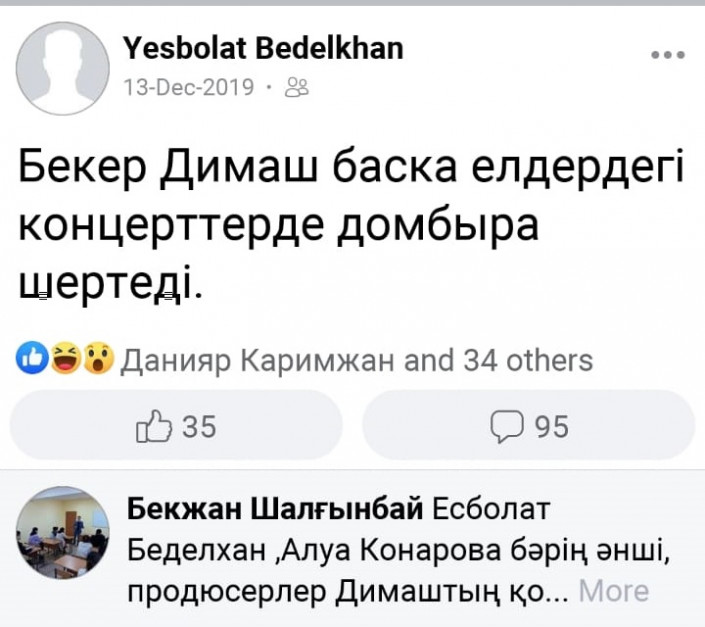This screenshot has width=705, height=627.
Task: View reactions from Данияр Каримжан and 34 others
Action: [356, 359]
